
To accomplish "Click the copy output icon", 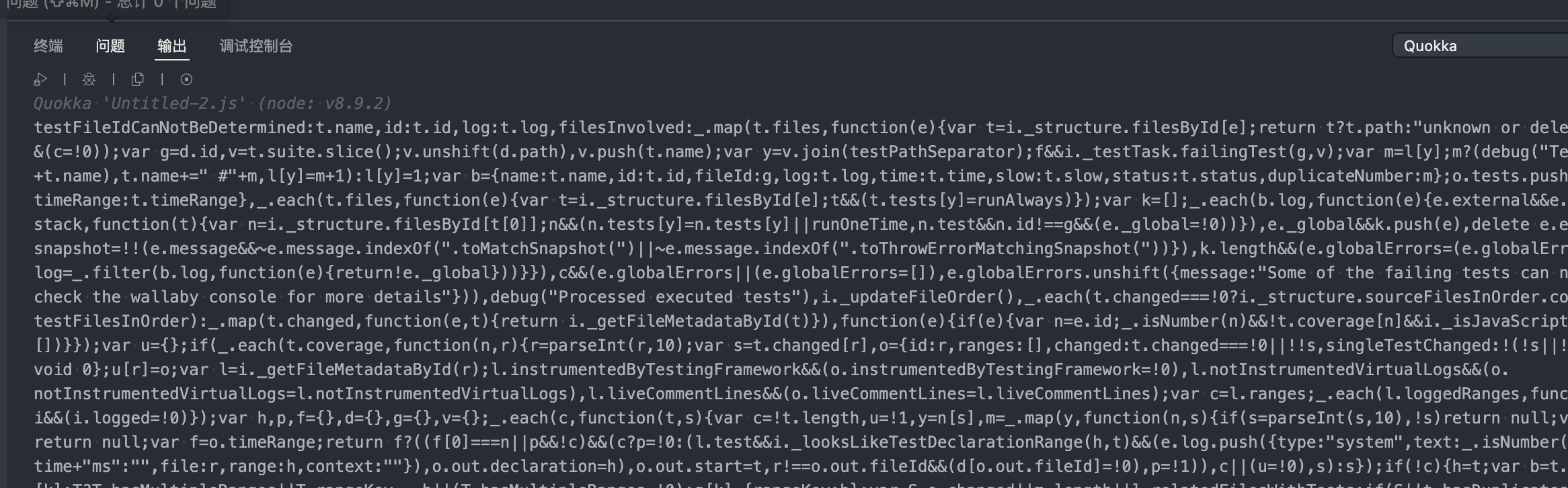I will 137,79.
